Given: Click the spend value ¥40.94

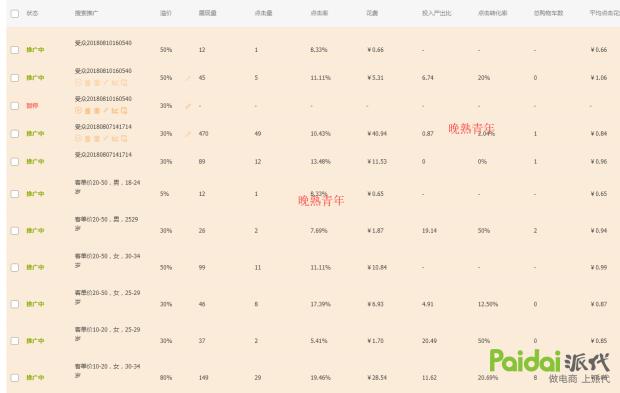Looking at the screenshot, I should [x=377, y=134].
